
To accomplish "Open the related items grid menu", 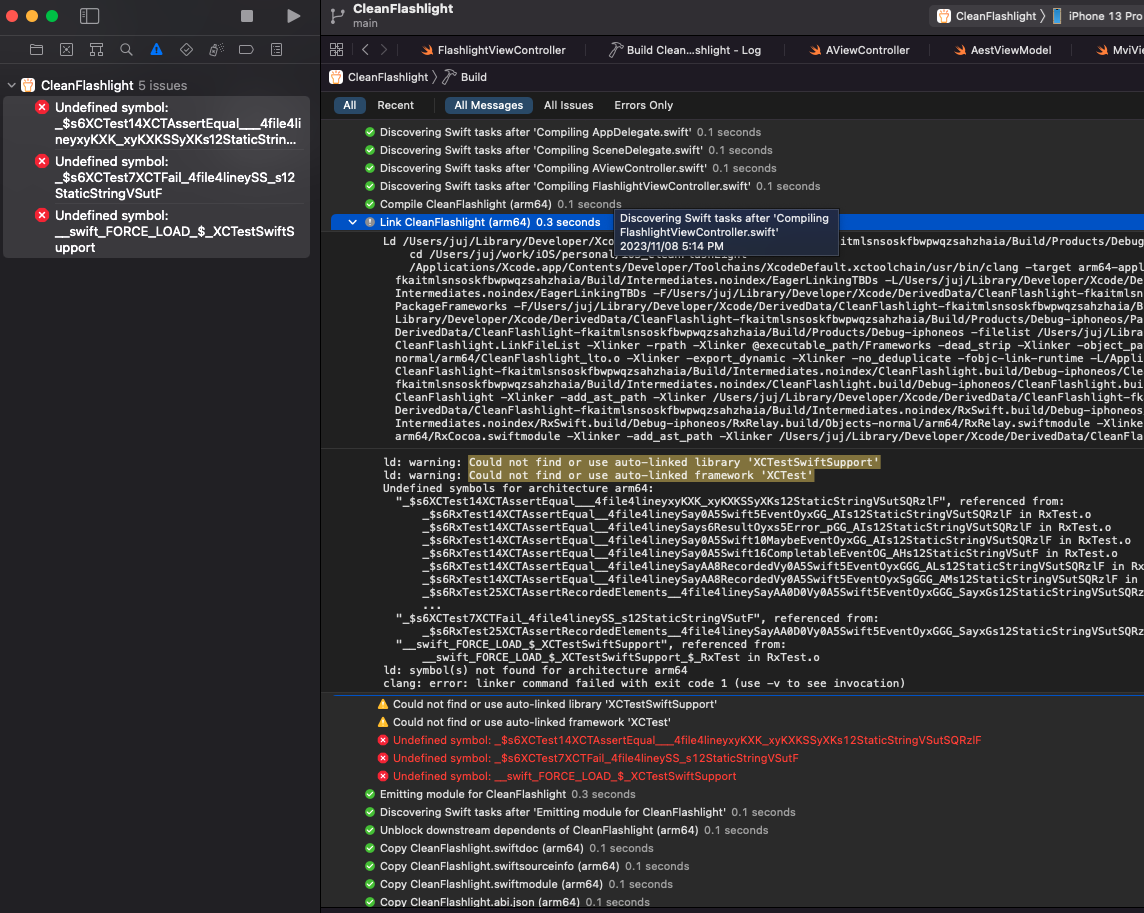I will (x=336, y=50).
